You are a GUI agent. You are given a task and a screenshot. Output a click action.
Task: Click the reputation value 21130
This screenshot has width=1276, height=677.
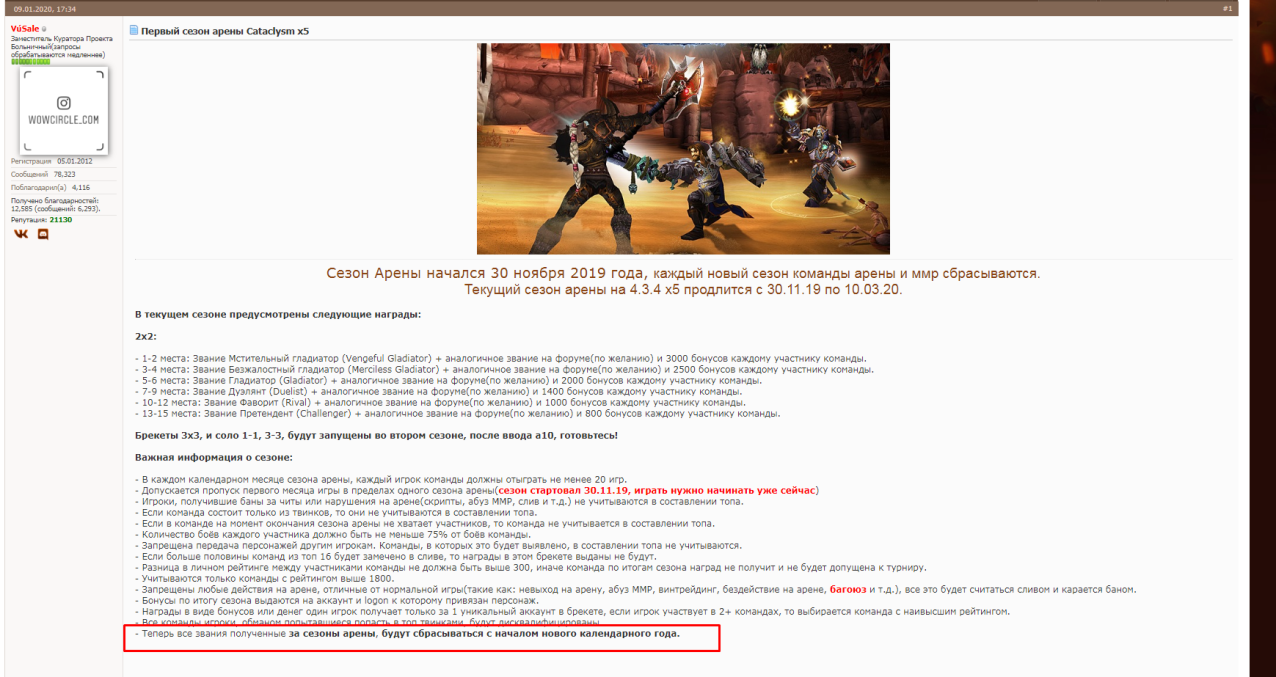point(55,219)
